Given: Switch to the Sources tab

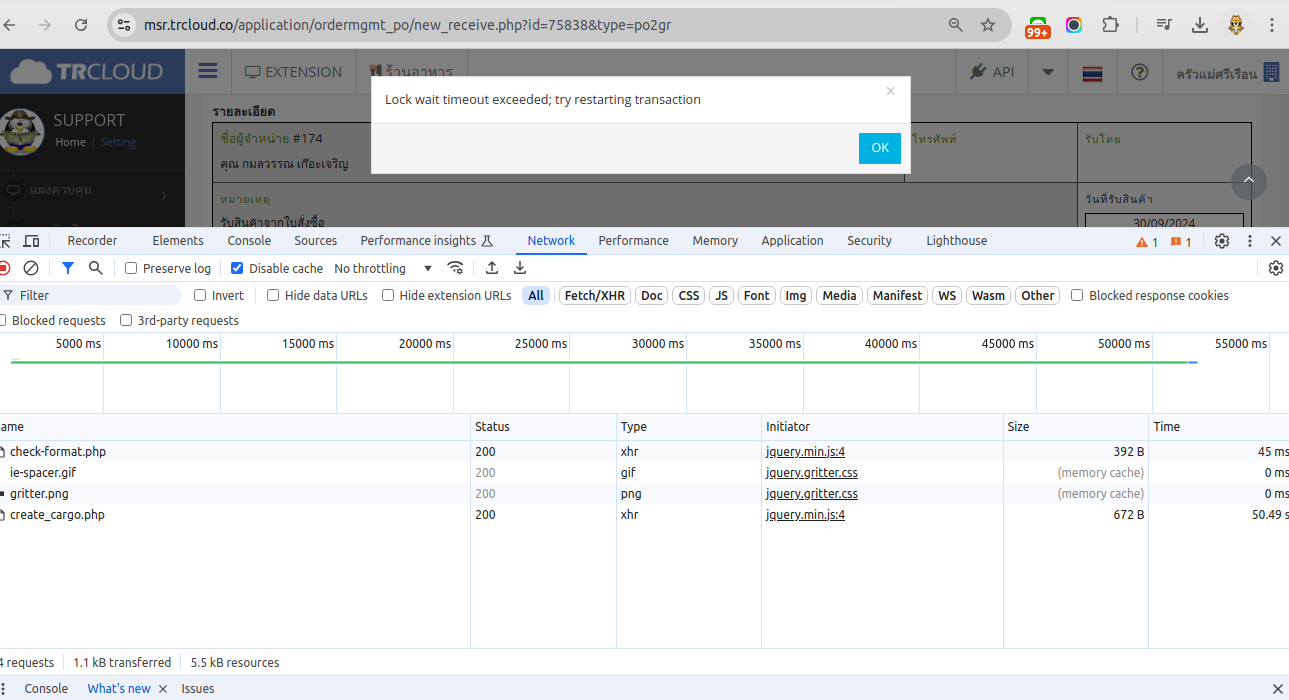Looking at the screenshot, I should click(316, 241).
